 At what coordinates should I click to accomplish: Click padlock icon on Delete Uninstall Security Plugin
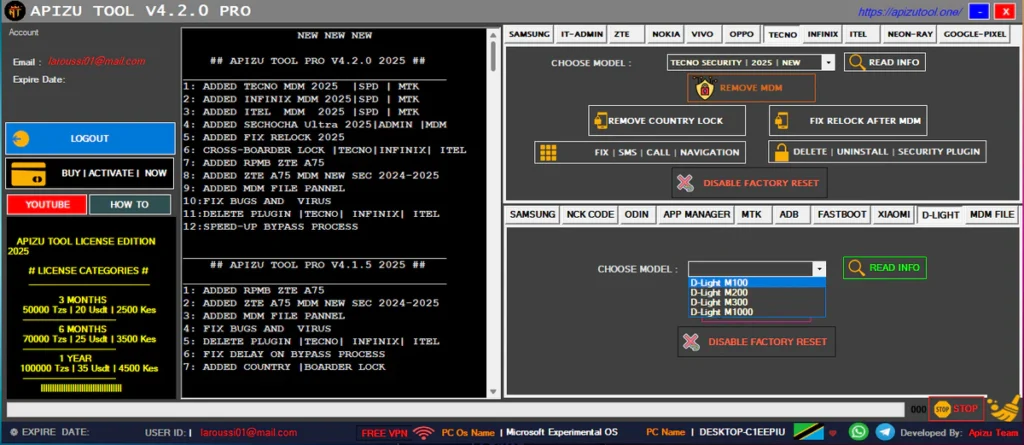781,152
